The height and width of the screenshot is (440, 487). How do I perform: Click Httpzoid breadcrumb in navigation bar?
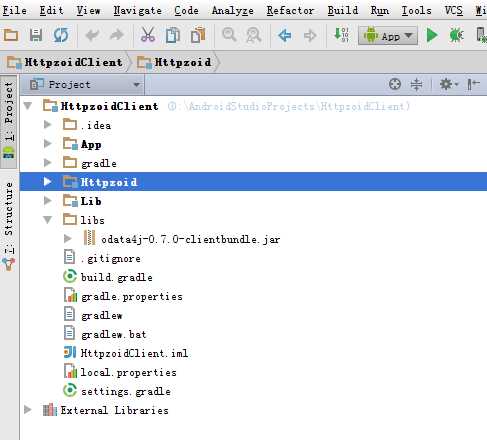(x=174, y=62)
